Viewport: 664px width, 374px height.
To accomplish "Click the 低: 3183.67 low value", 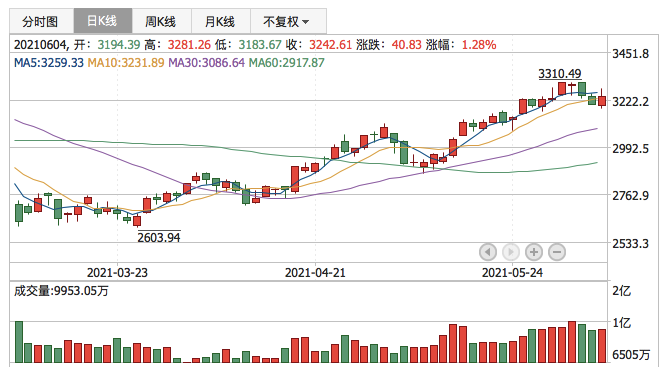I will click(x=248, y=44).
